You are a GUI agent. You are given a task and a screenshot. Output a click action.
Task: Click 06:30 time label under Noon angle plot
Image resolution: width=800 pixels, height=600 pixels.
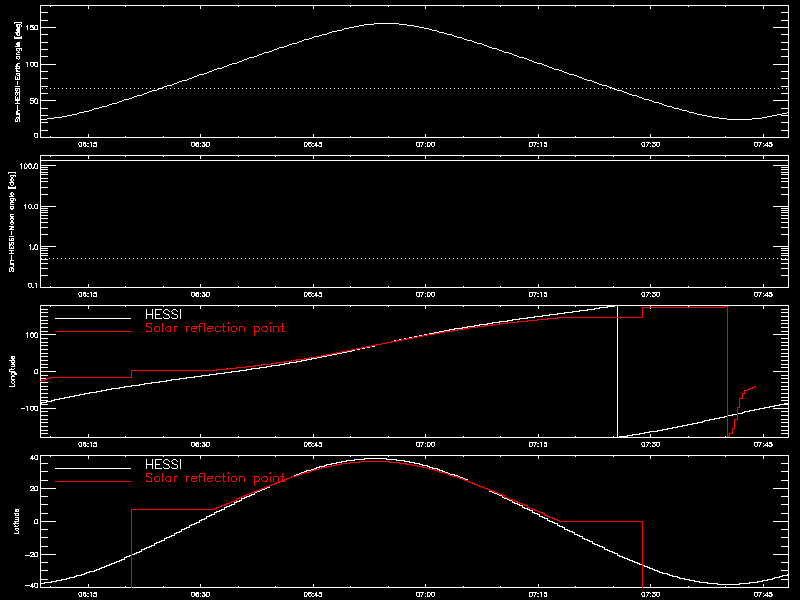[x=200, y=295]
